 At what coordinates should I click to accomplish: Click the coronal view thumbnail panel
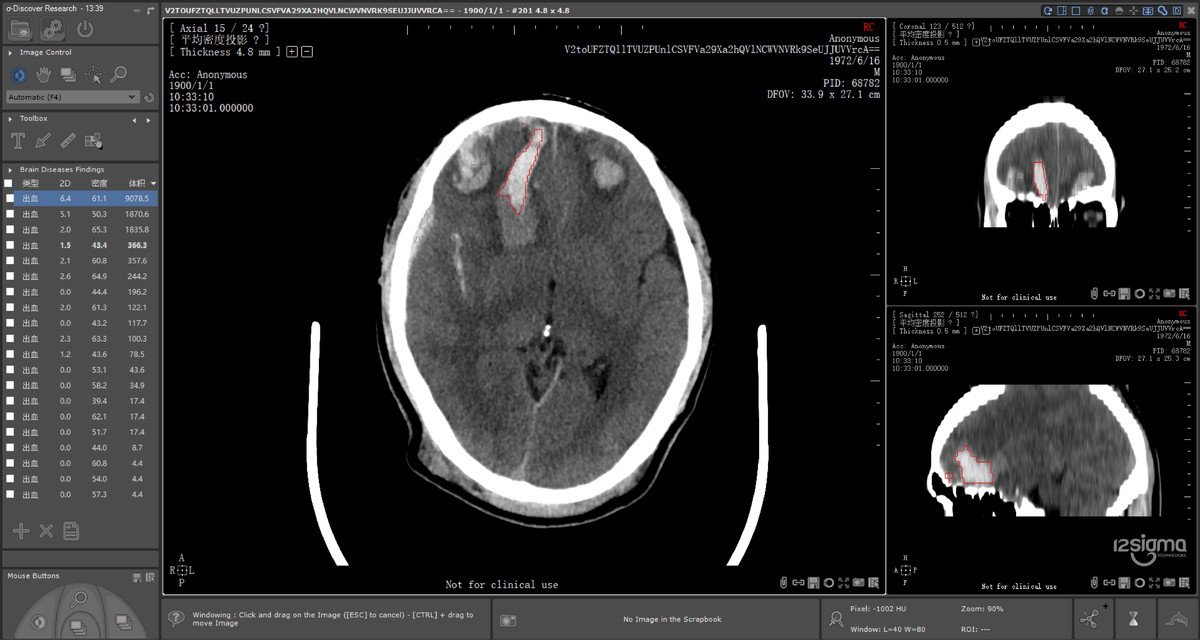1042,161
